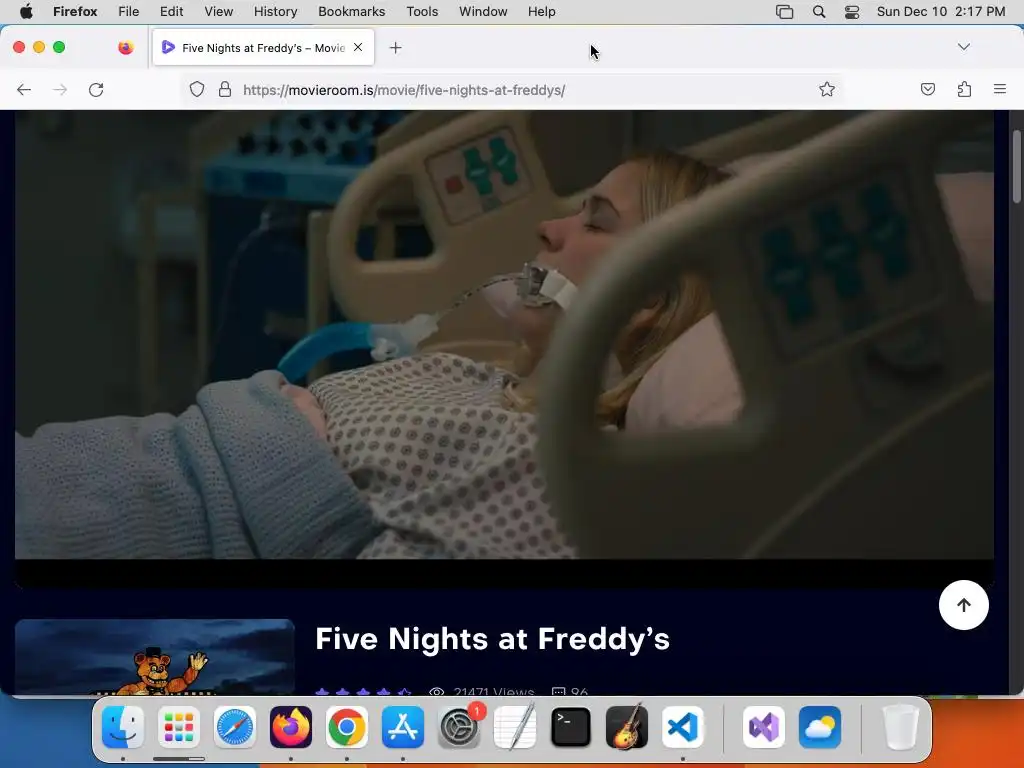Open TextEdit from the Dock
This screenshot has height=768, width=1024.
coord(515,727)
